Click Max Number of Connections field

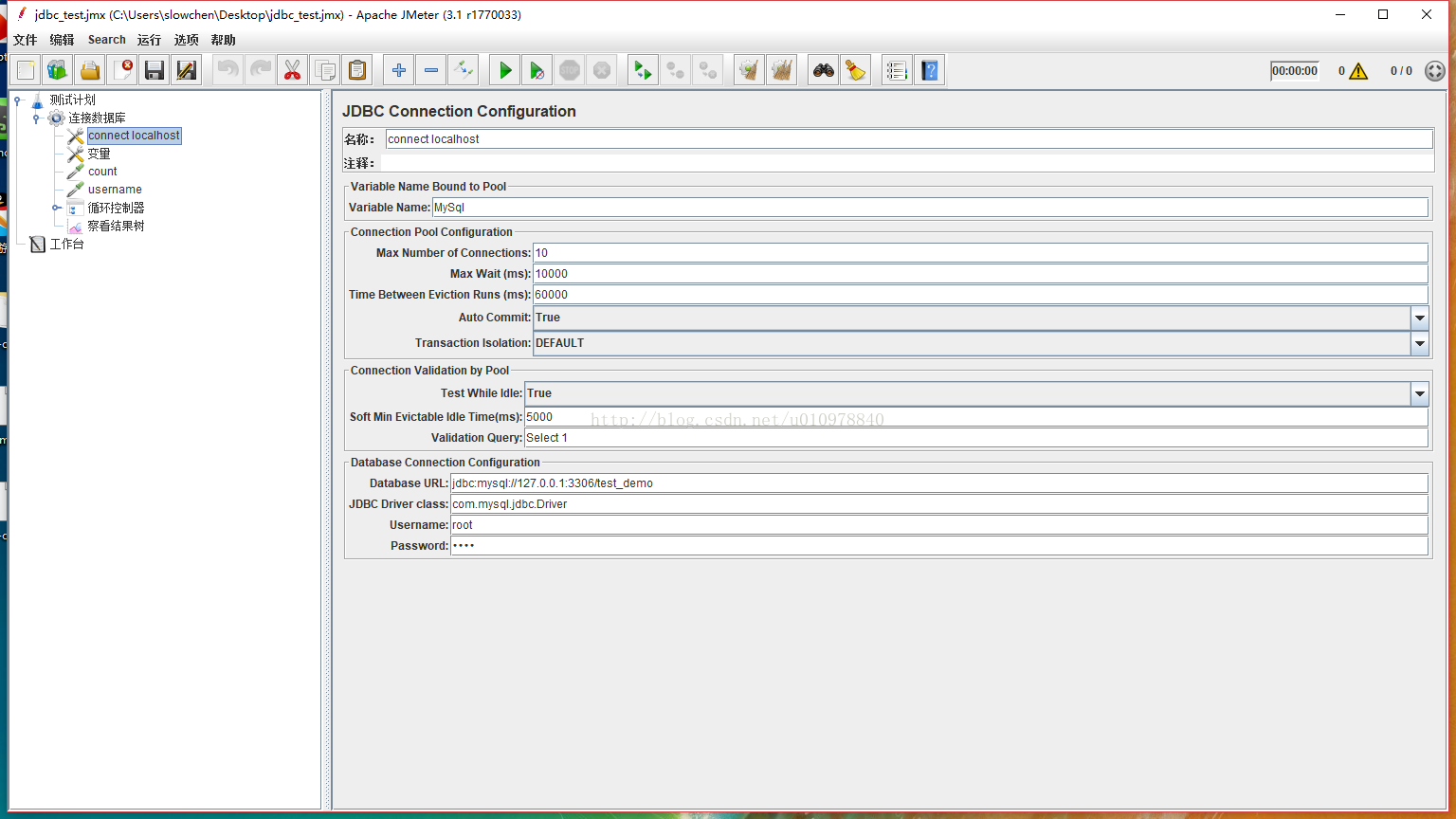tap(980, 253)
